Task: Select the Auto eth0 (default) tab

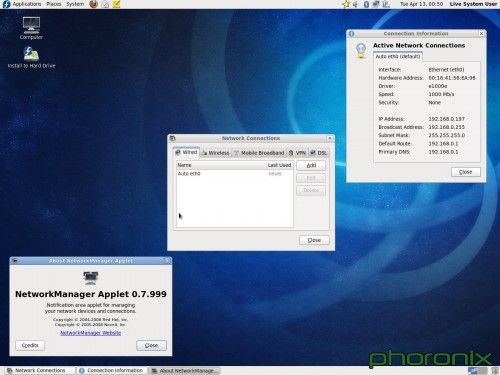Action: point(398,56)
